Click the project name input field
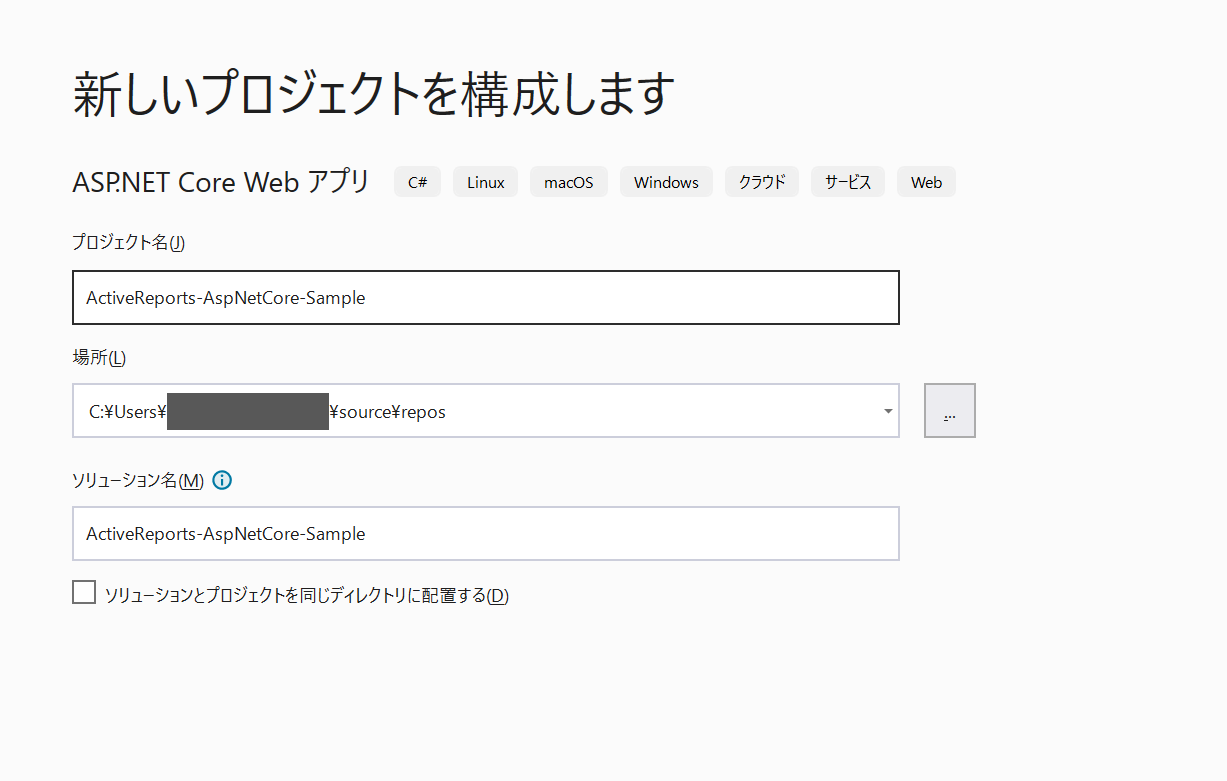This screenshot has height=781, width=1227. (x=485, y=297)
